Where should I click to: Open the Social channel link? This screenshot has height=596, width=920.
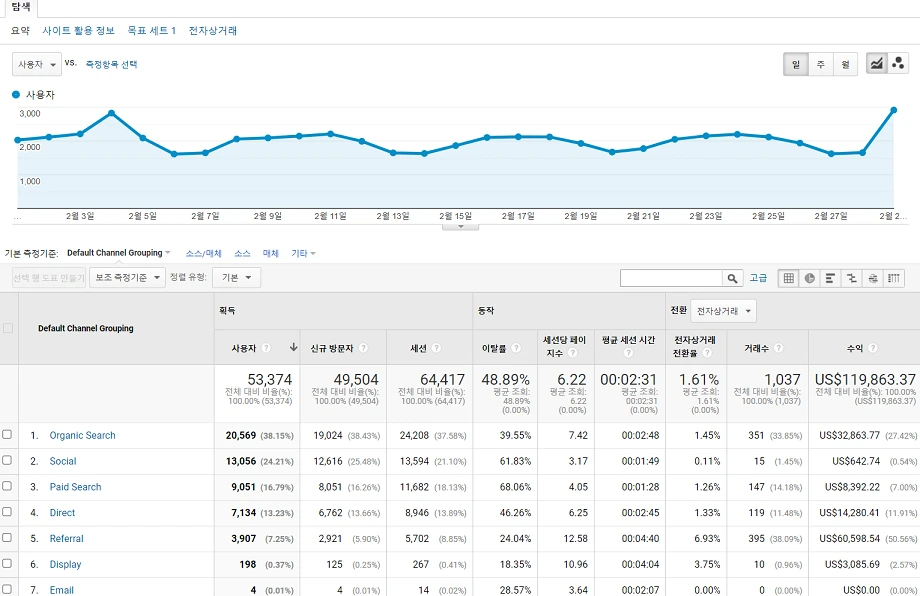click(63, 461)
